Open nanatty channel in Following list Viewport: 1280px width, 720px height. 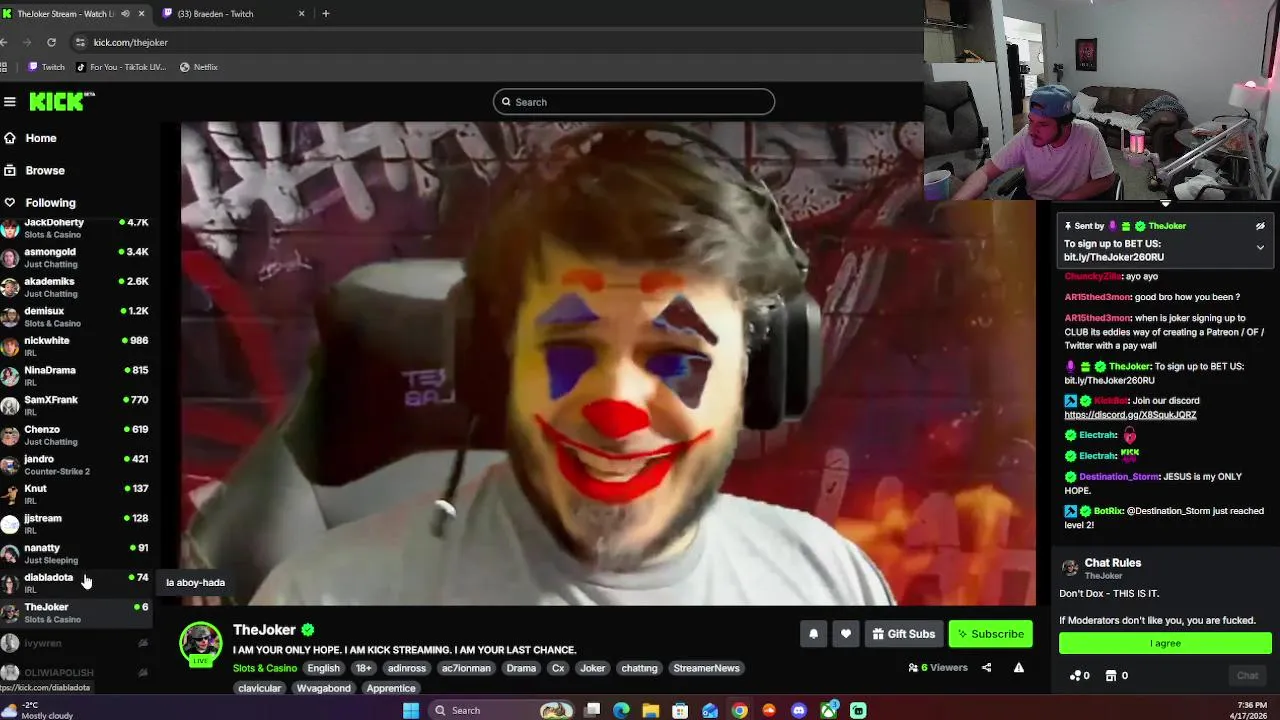coord(76,553)
